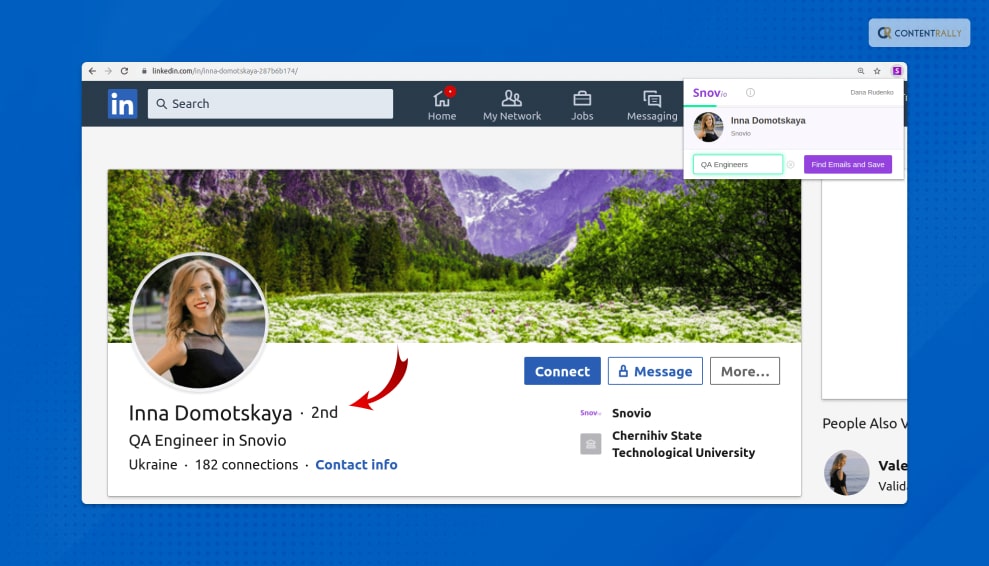Click Find Emails and Save button
989x566 pixels.
click(x=847, y=164)
